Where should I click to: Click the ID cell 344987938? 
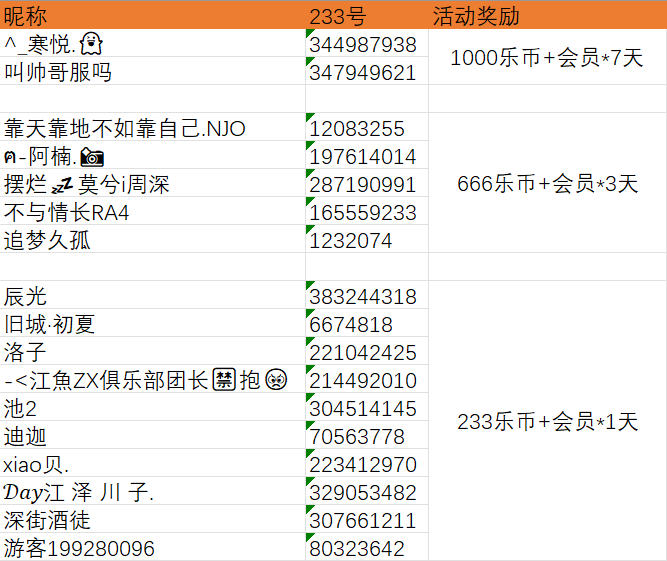pos(367,43)
